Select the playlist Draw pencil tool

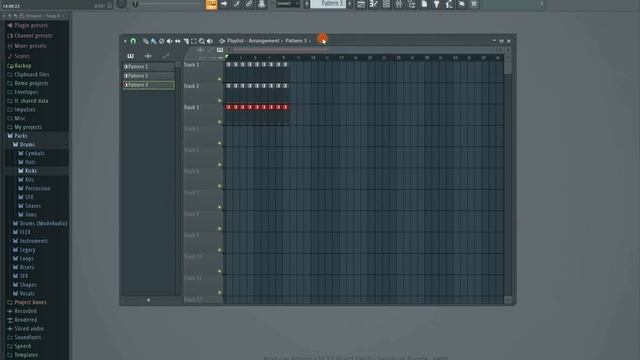[x=145, y=41]
